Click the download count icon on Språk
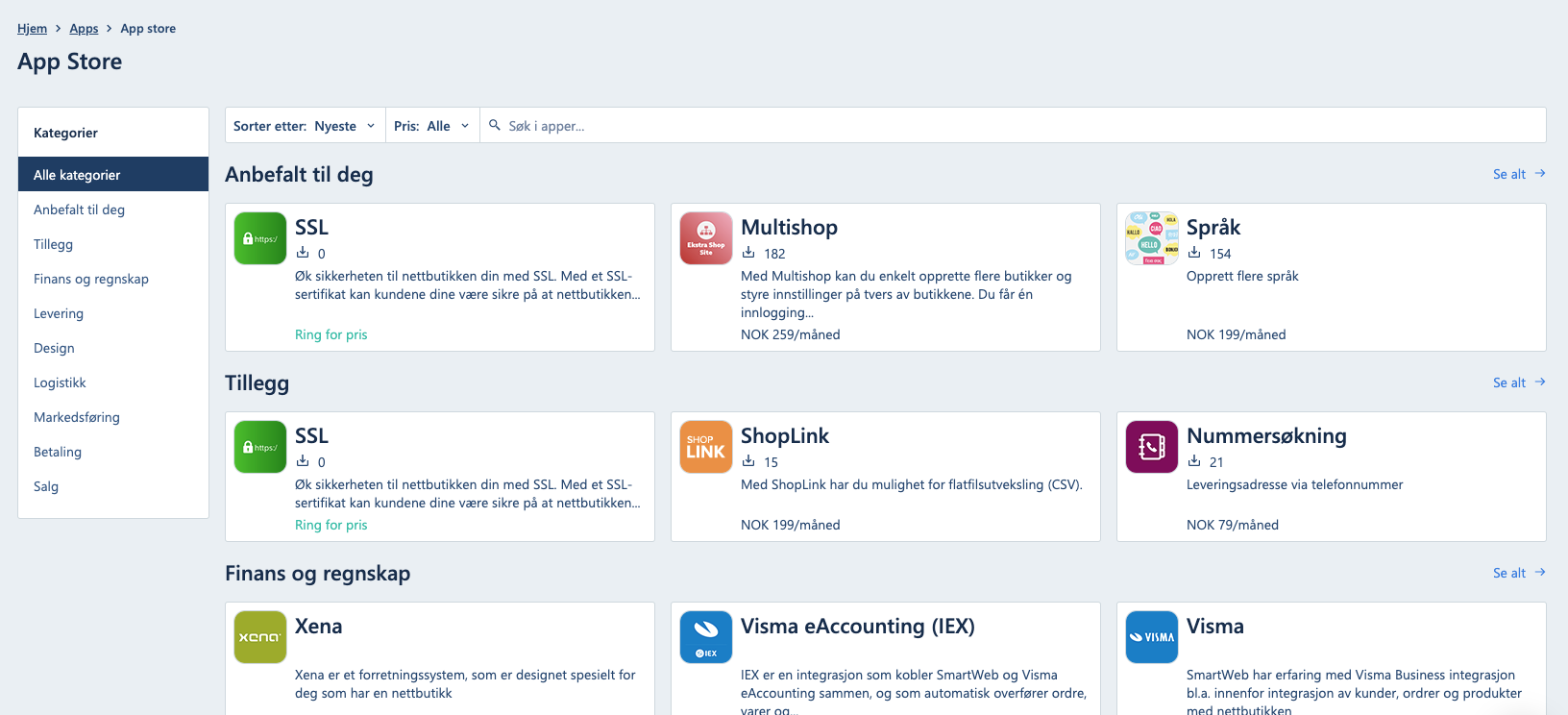 1194,253
